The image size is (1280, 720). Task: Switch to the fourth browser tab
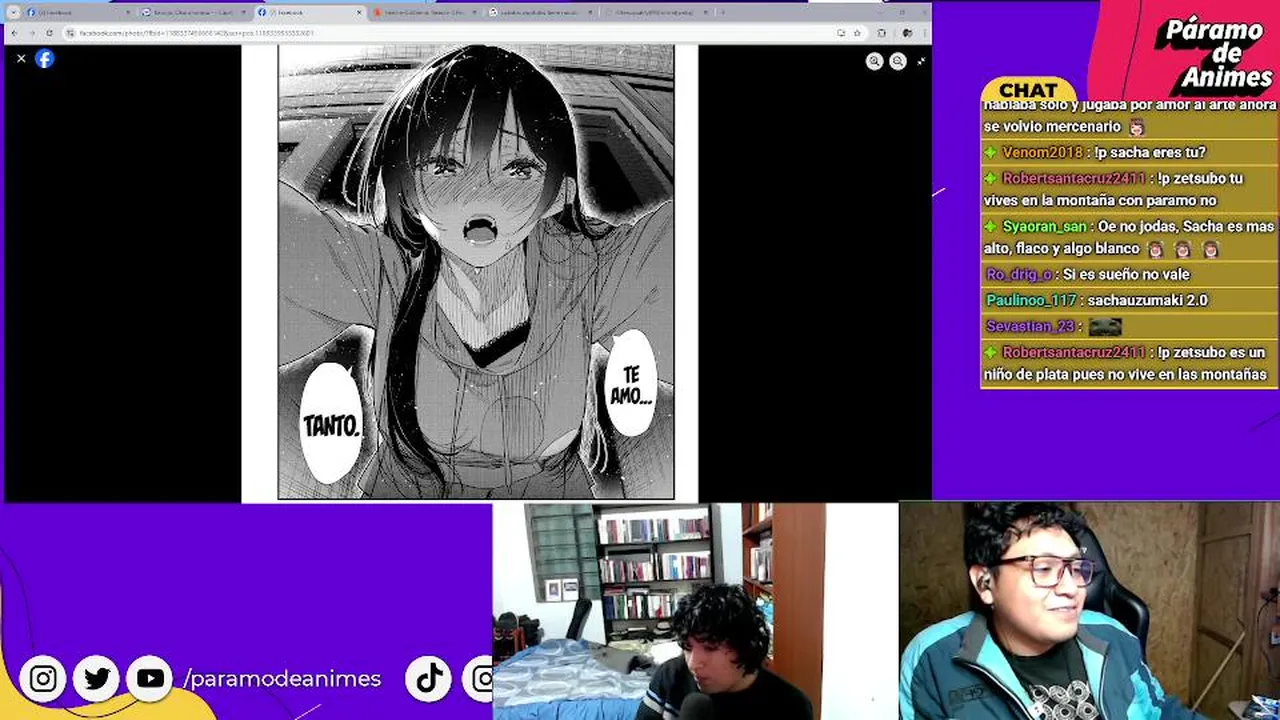coord(425,12)
